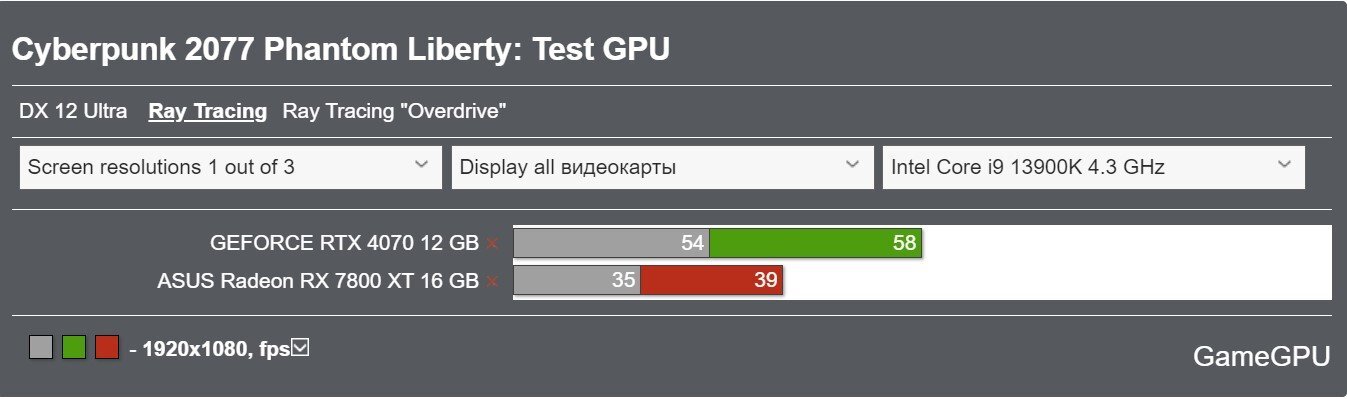The height and width of the screenshot is (399, 1347).
Task: Remove ASUS Radeon RX 7800 XT entry
Action: (x=492, y=282)
